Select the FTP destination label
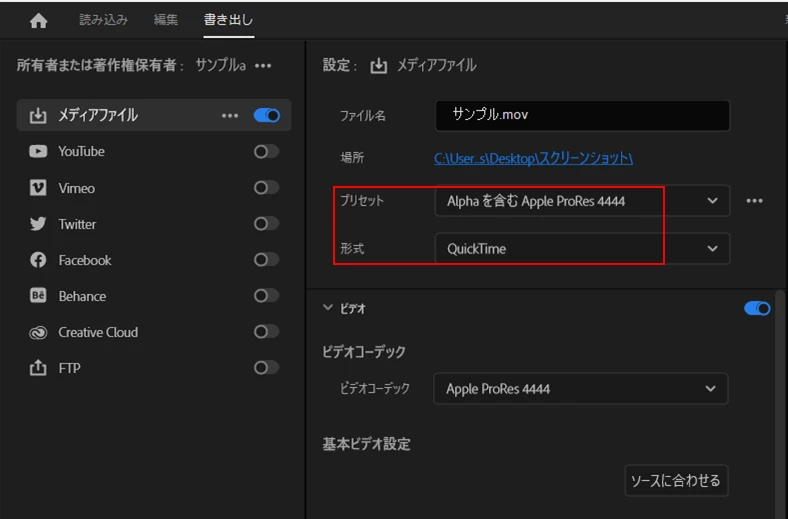 point(69,368)
